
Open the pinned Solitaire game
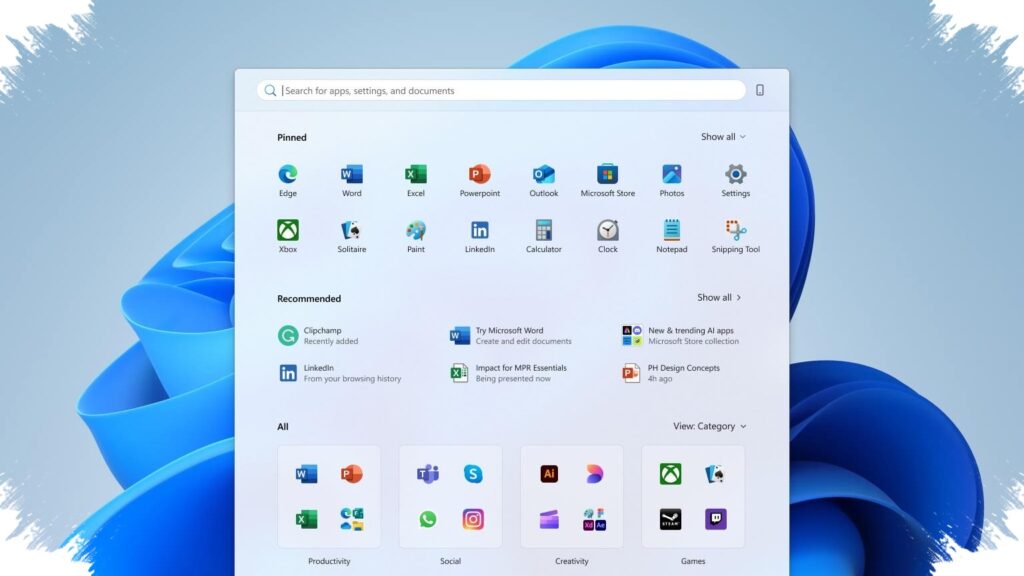(x=351, y=236)
